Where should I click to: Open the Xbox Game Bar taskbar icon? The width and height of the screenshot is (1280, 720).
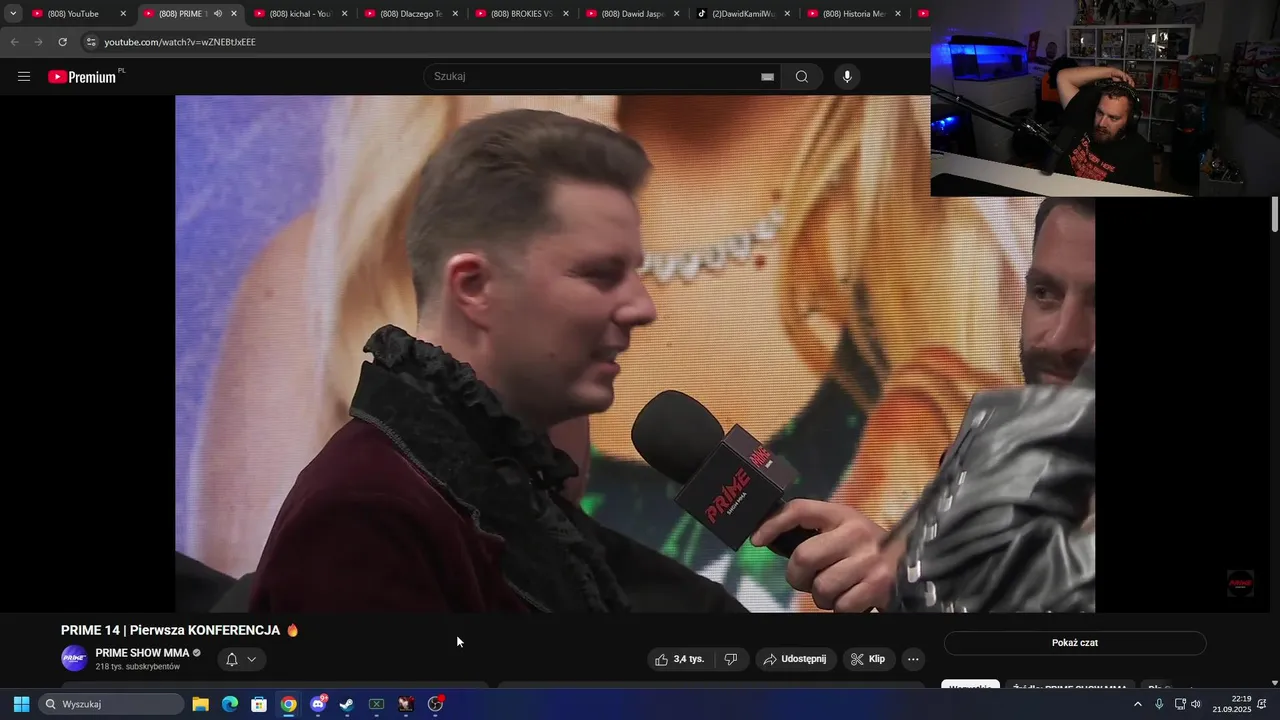[x=376, y=704]
